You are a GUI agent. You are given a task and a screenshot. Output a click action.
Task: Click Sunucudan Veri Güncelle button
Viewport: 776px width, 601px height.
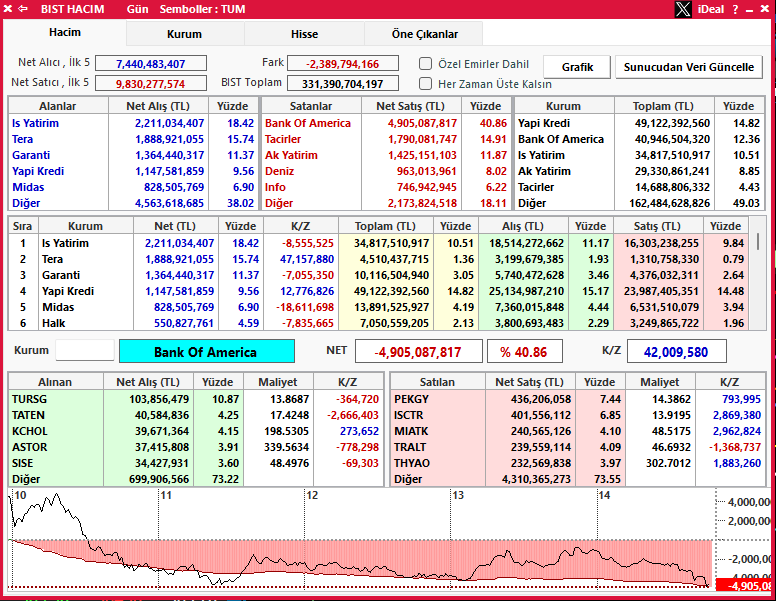[x=688, y=67]
